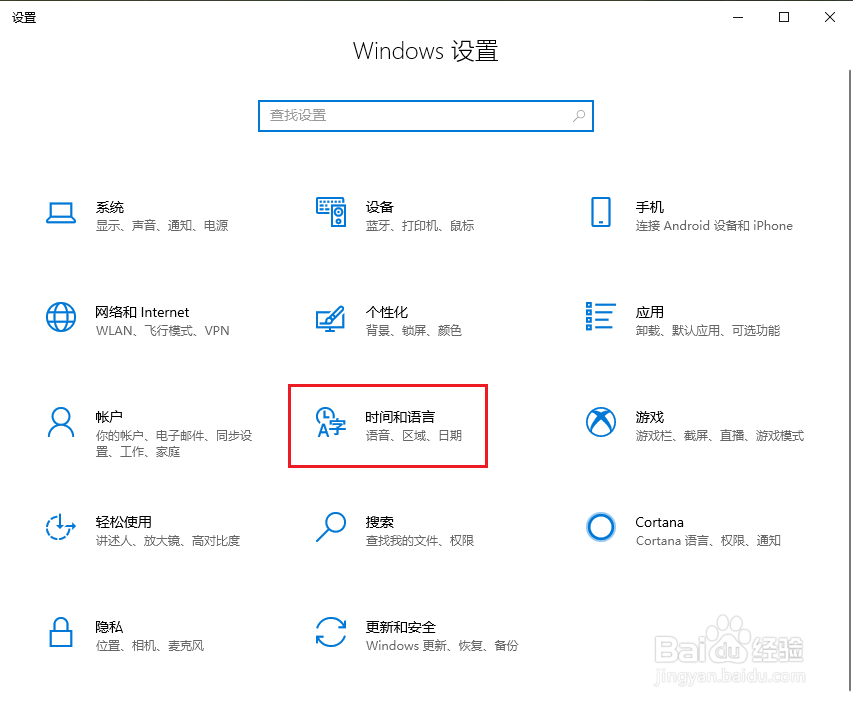Viewport: 853px width, 706px height.
Task: Open the Network globe icon
Action: [x=60, y=317]
